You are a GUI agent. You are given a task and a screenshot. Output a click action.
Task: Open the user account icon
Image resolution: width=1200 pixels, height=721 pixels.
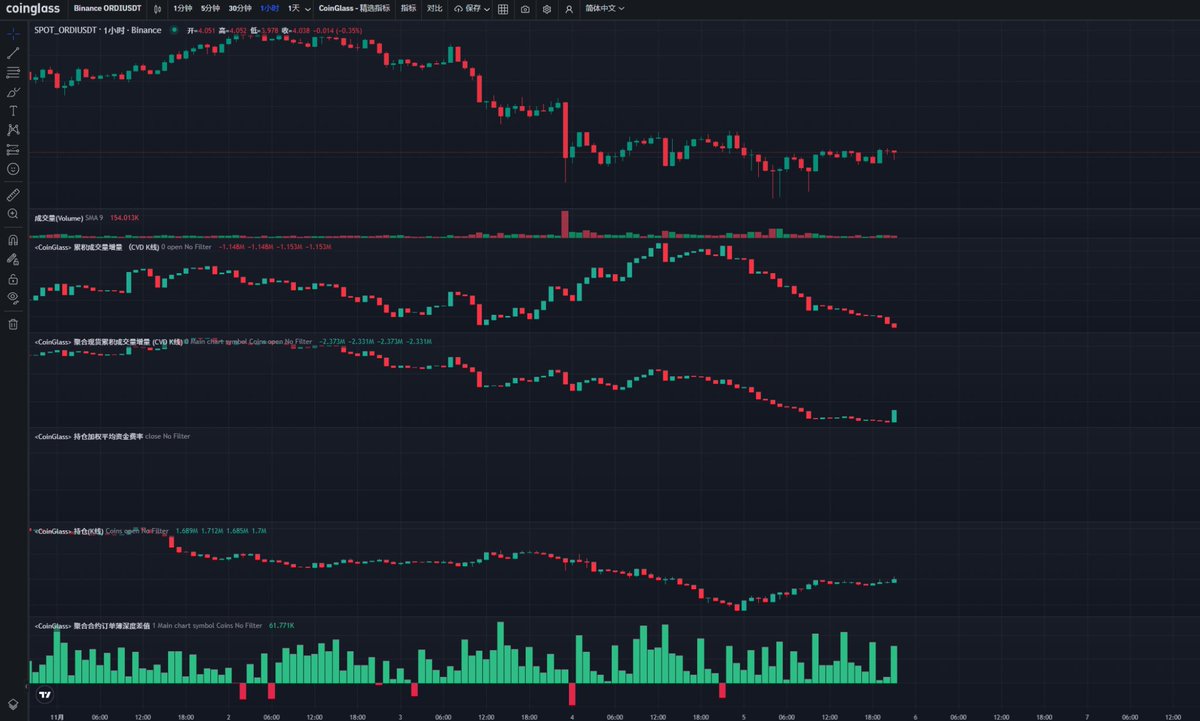[x=569, y=8]
